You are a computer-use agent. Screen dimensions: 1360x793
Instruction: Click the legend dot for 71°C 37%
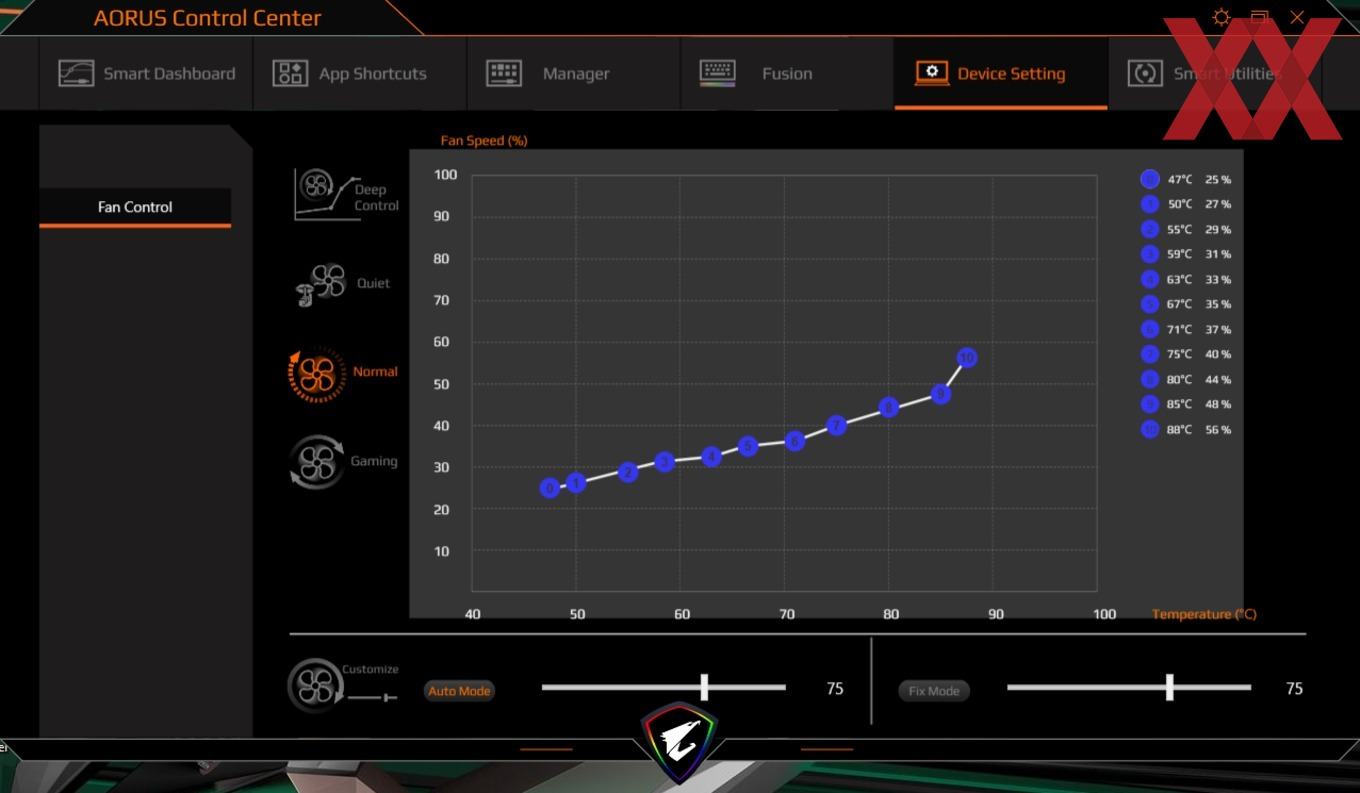tap(1150, 329)
